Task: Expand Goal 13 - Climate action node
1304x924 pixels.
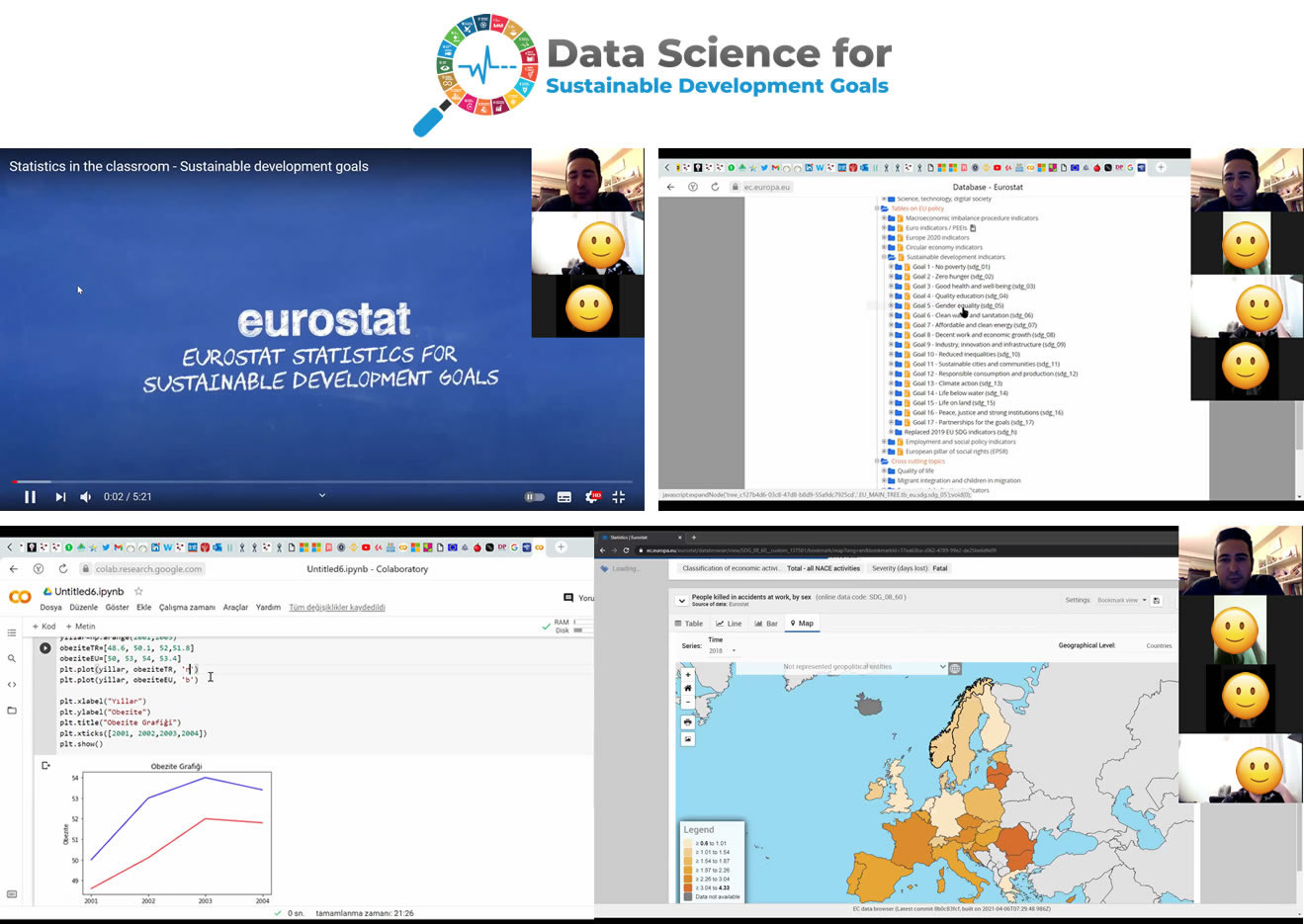Action: pyautogui.click(x=891, y=383)
